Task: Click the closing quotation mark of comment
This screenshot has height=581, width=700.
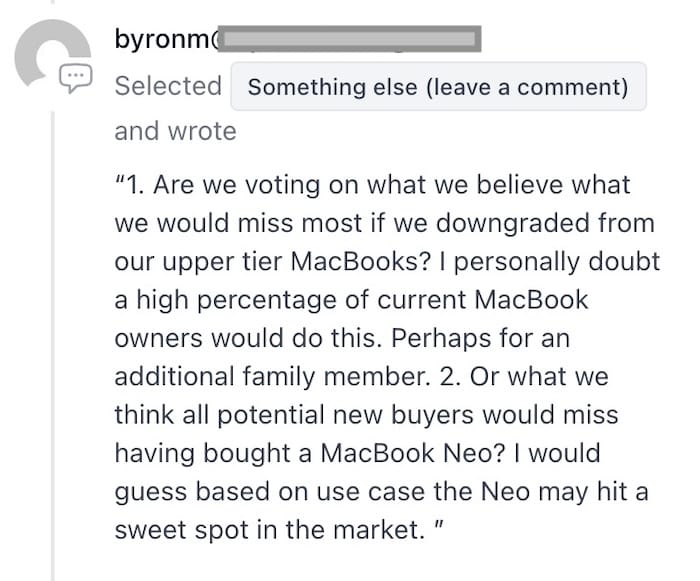Action: tap(436, 527)
